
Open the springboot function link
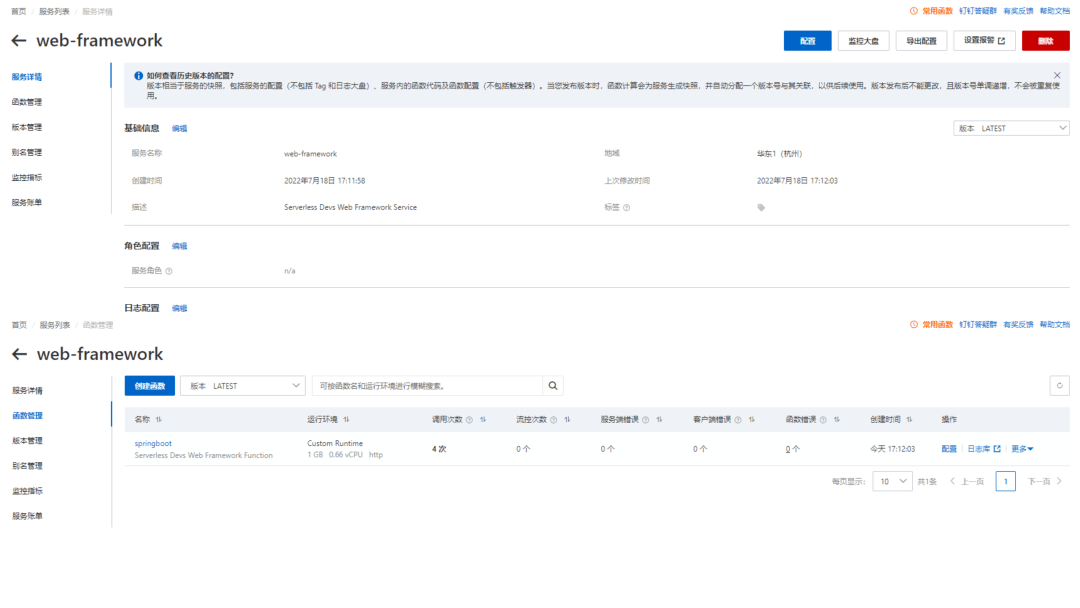[x=153, y=443]
